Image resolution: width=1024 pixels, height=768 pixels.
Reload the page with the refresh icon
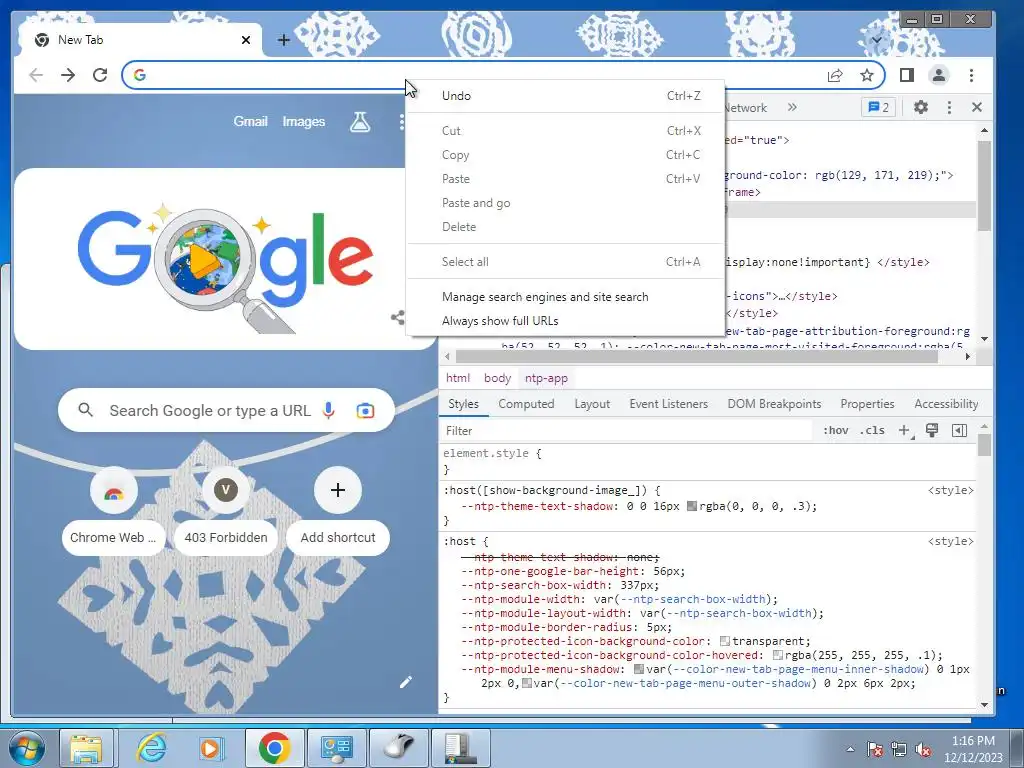click(x=100, y=75)
